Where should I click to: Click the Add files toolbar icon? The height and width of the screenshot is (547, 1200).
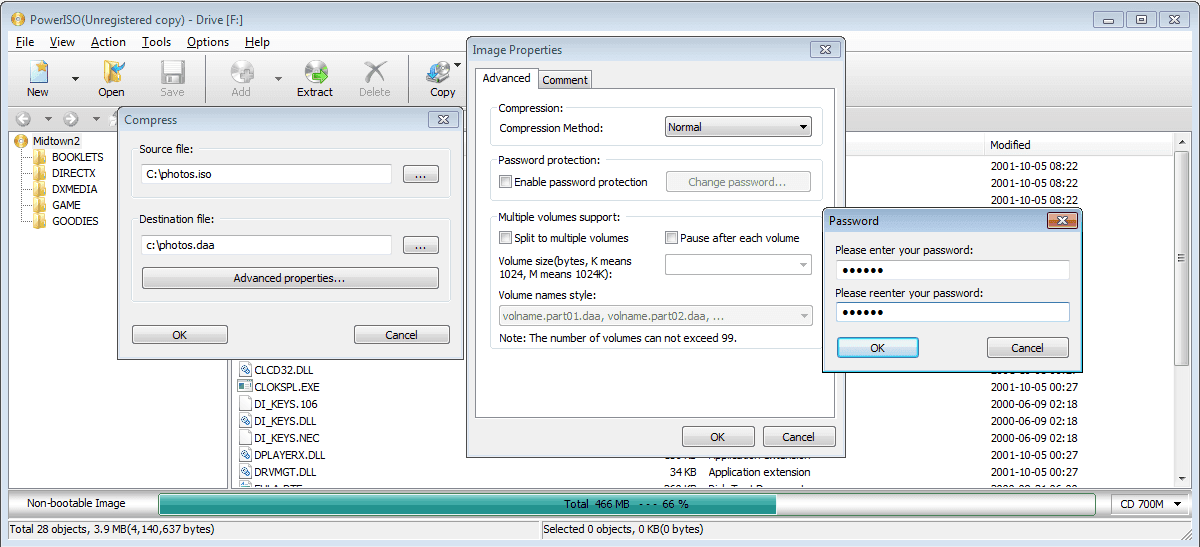click(x=241, y=72)
